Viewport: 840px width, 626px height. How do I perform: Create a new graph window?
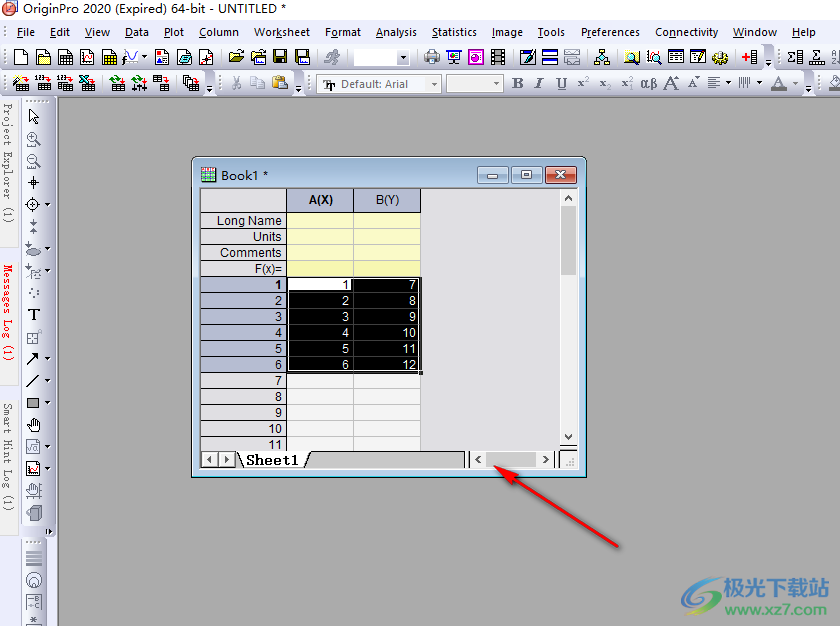click(x=87, y=57)
